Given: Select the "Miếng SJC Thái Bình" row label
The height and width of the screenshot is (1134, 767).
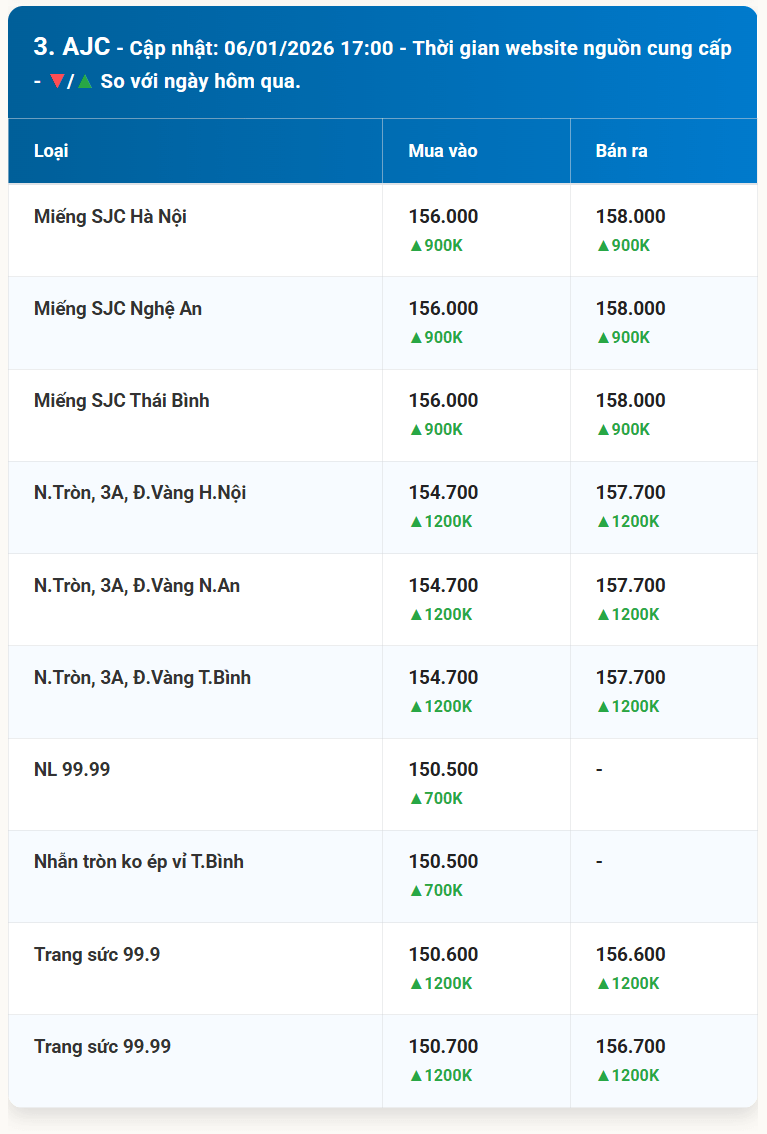Looking at the screenshot, I should click(121, 401).
